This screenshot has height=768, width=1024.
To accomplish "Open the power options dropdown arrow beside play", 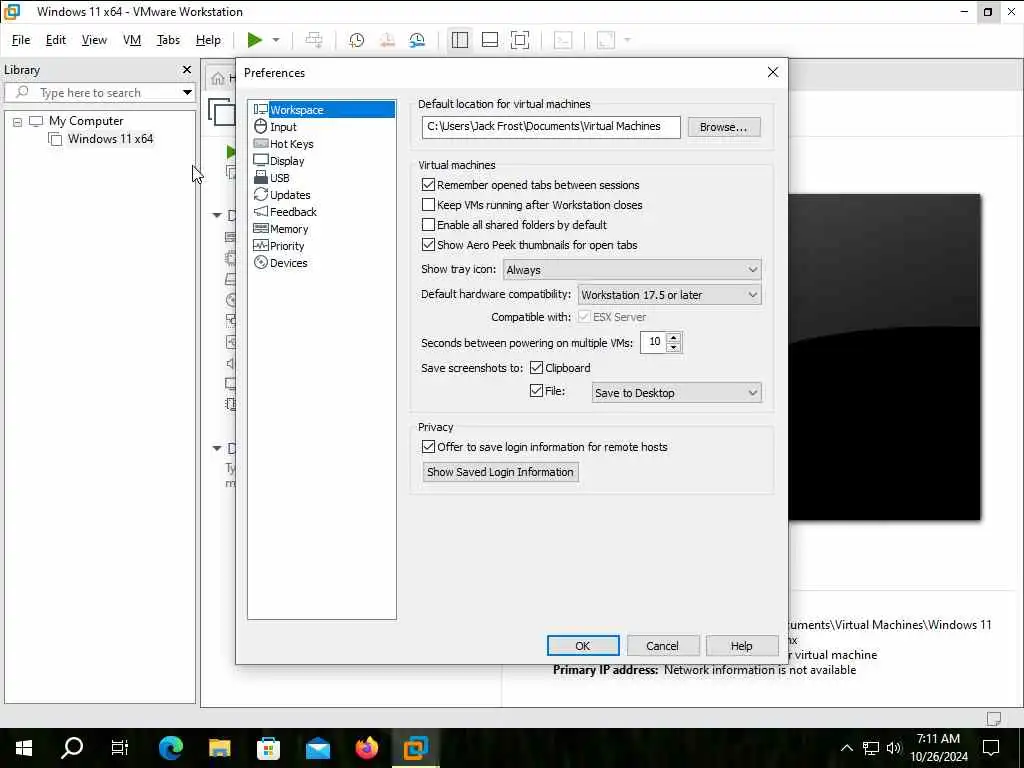I will pos(276,40).
